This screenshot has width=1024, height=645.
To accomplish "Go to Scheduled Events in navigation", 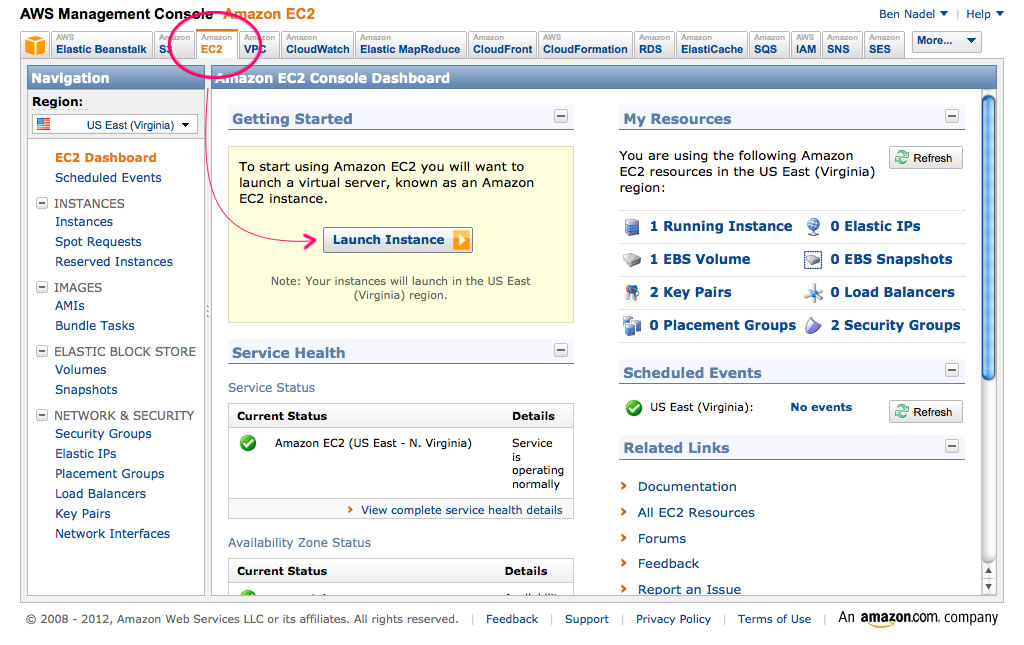I will click(108, 178).
